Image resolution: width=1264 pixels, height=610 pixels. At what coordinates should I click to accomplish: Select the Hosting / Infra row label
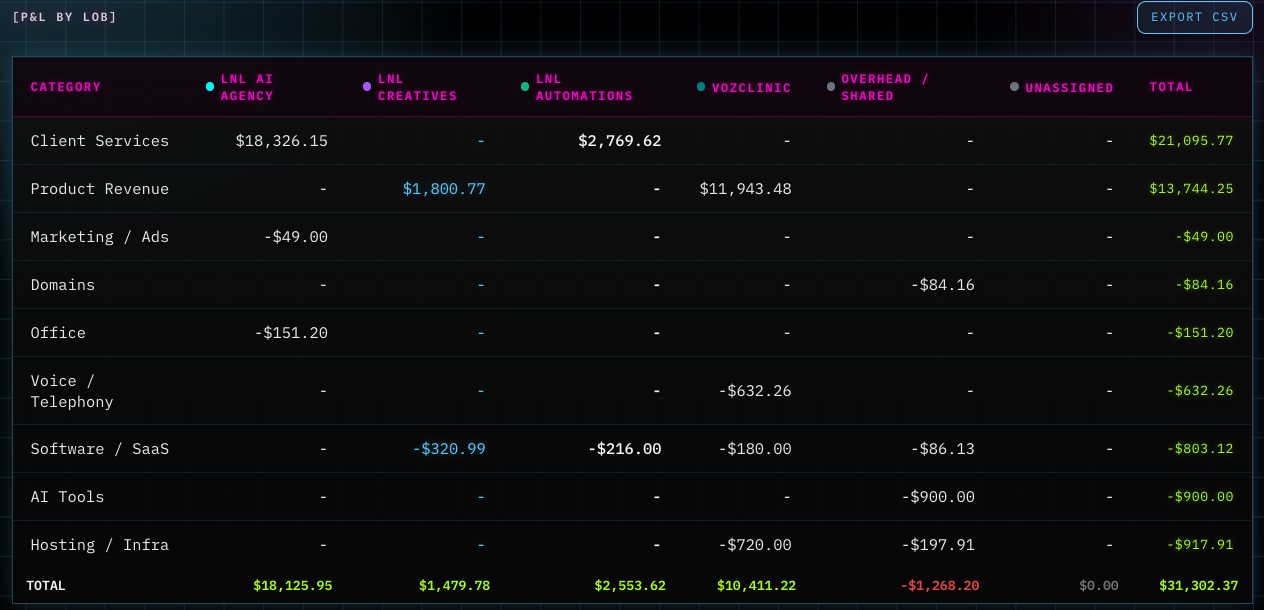tap(100, 545)
